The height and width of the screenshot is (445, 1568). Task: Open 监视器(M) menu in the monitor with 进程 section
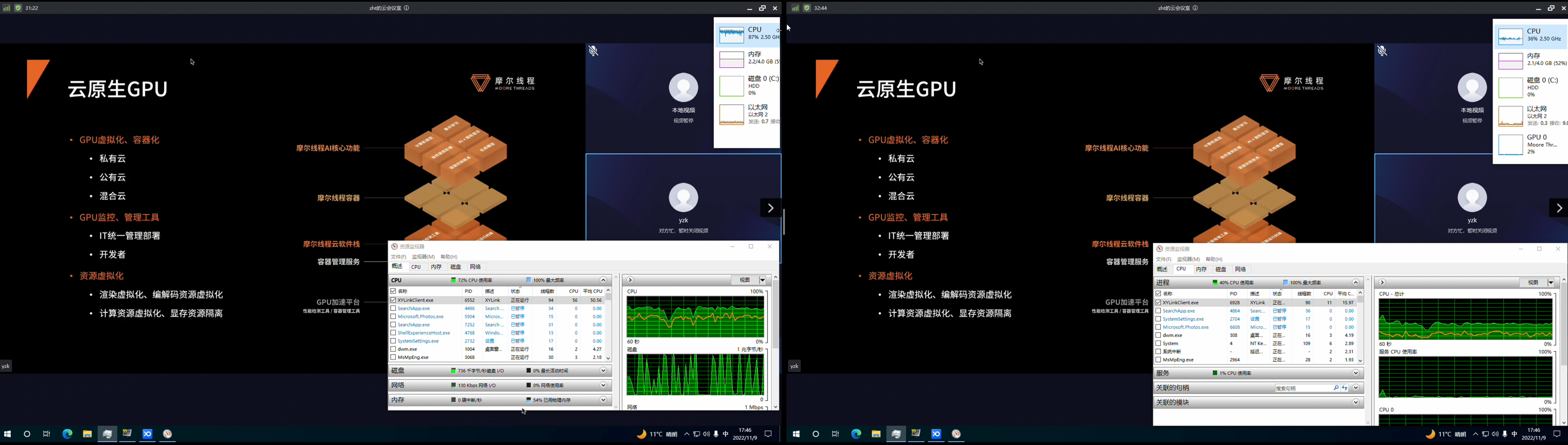(x=1188, y=259)
